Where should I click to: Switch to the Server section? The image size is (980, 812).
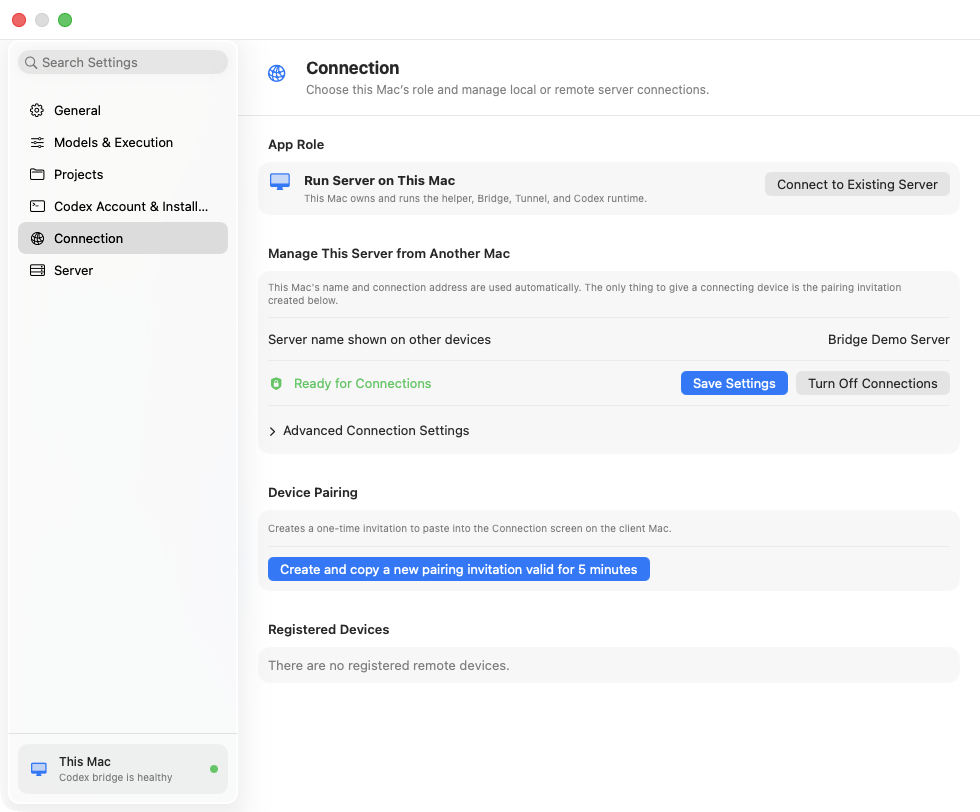coord(122,270)
